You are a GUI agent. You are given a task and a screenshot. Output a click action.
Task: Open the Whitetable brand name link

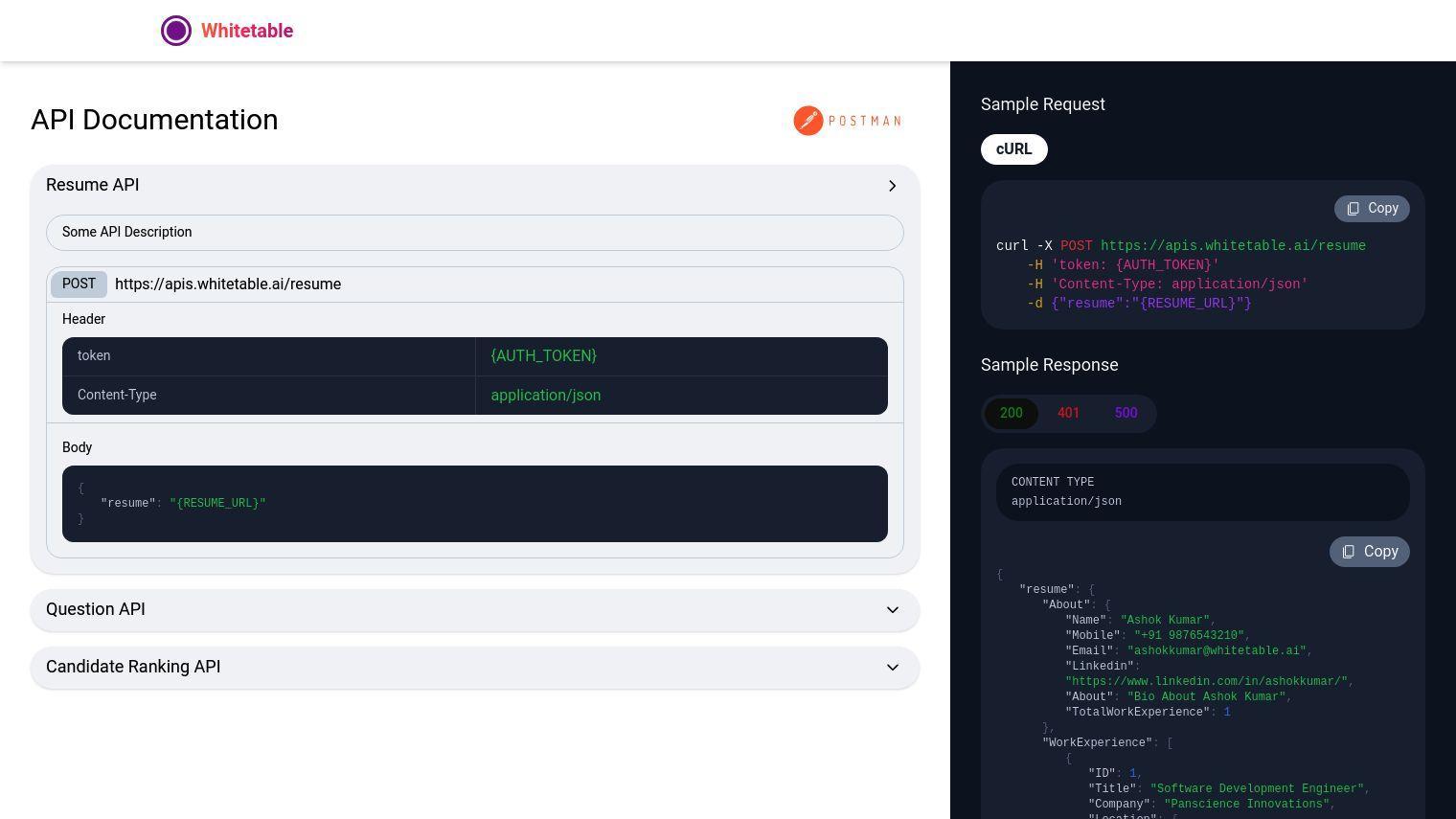click(x=247, y=31)
